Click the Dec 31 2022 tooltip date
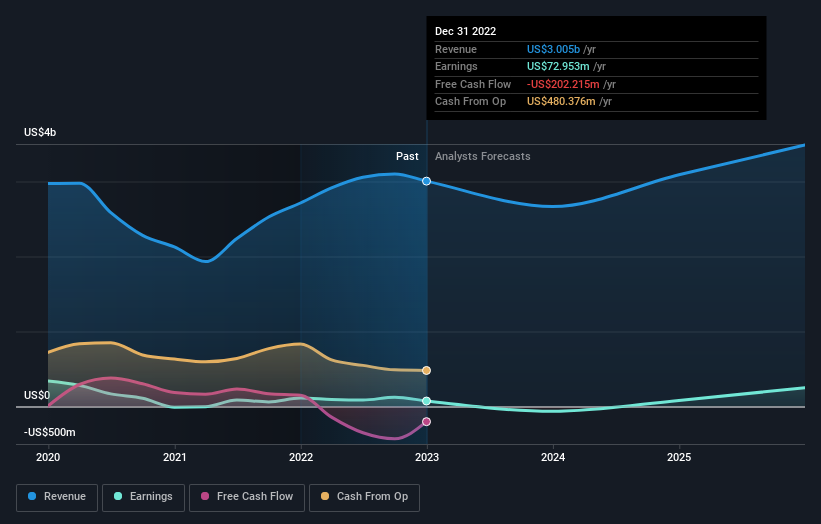Image resolution: width=821 pixels, height=524 pixels. (x=465, y=31)
